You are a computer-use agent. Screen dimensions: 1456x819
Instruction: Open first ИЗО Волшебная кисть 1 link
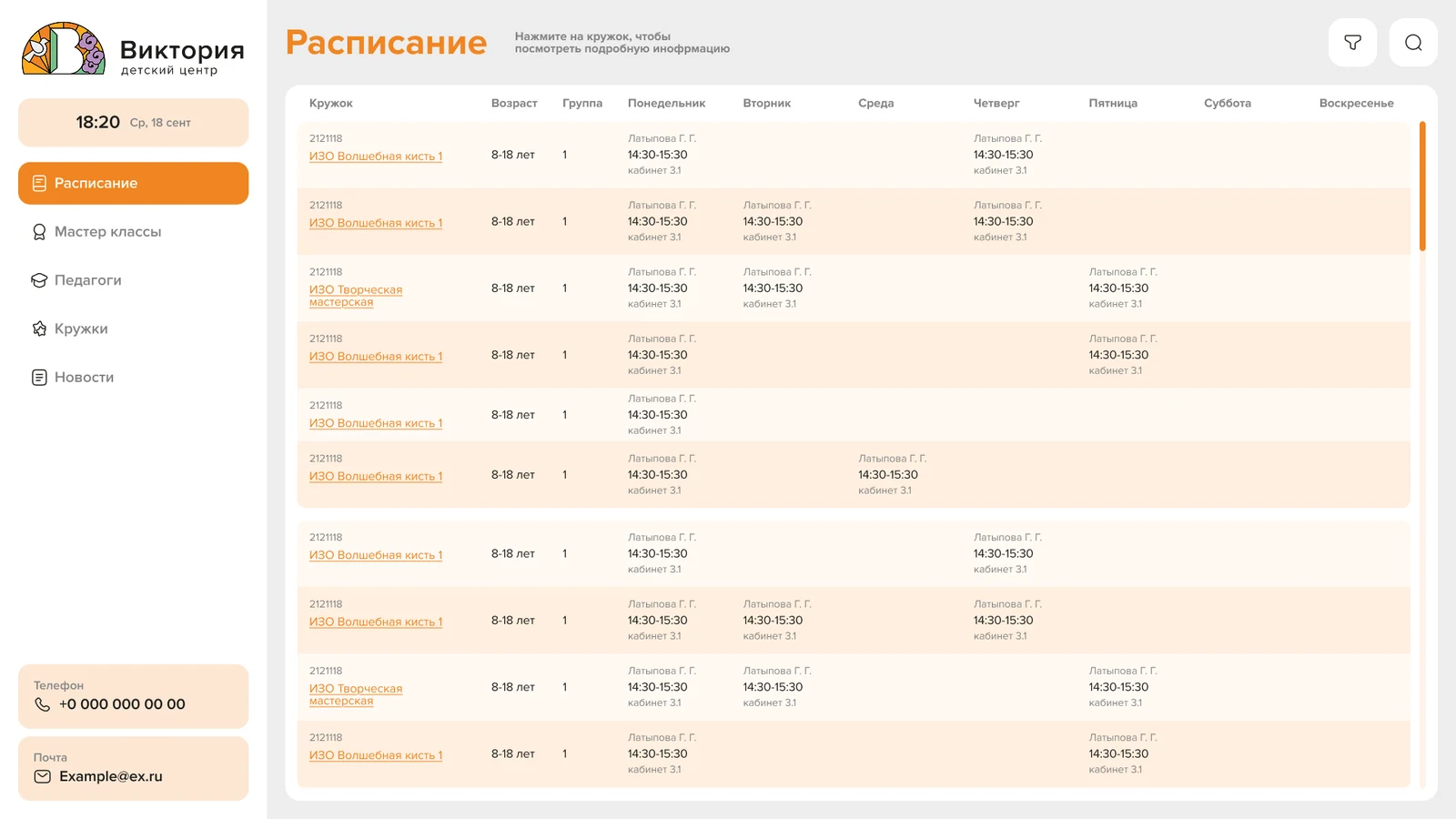click(x=376, y=157)
